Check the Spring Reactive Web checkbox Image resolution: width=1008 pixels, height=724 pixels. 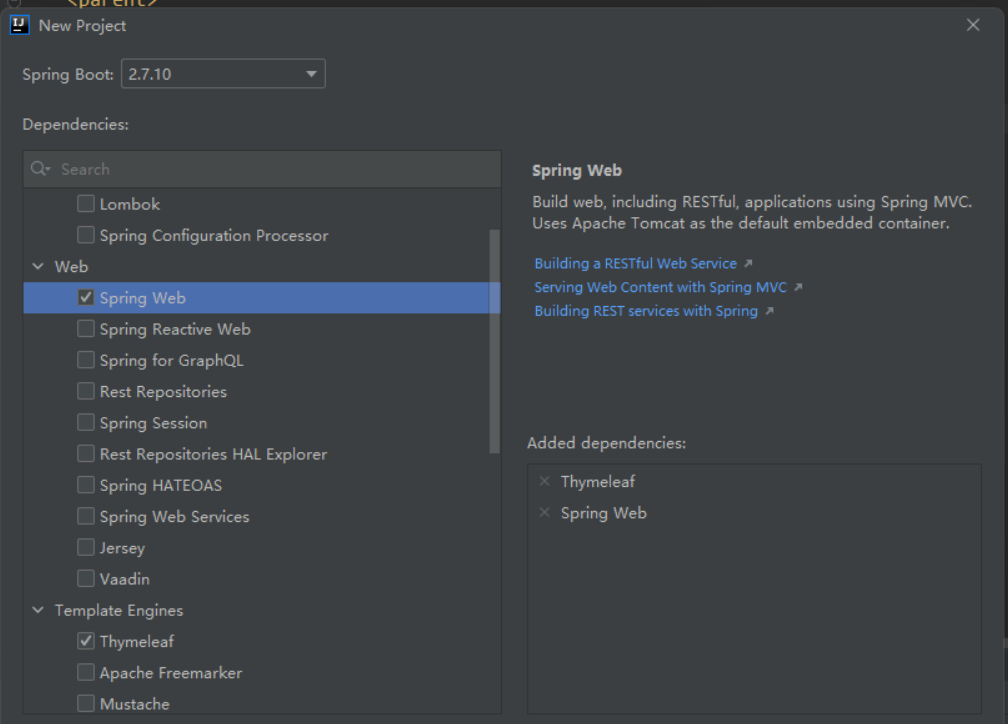pyautogui.click(x=86, y=329)
